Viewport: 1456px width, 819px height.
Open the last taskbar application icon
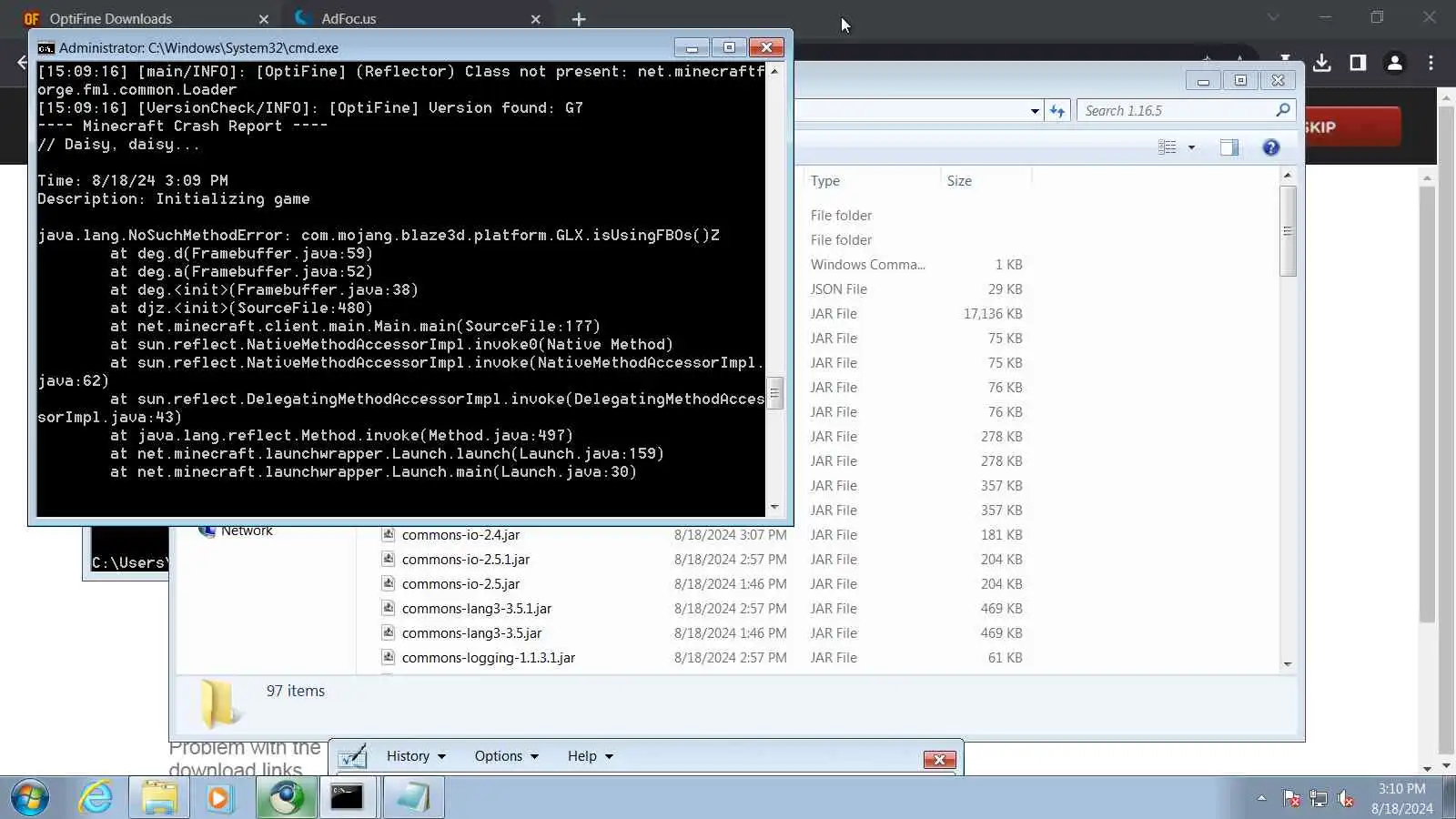tap(413, 798)
